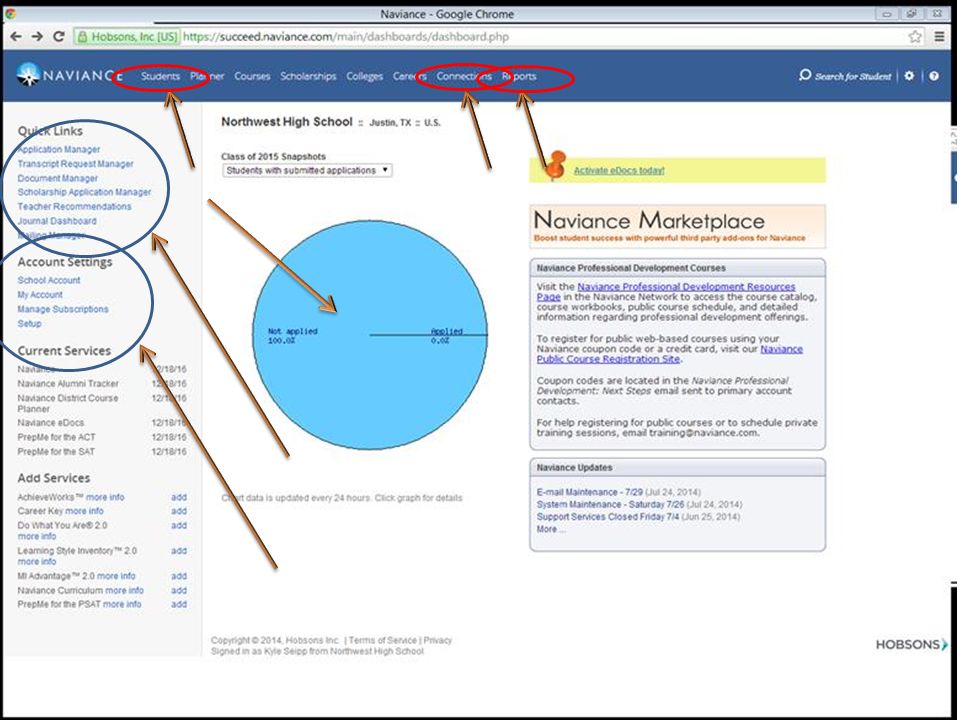The width and height of the screenshot is (960, 720).
Task: Add PrepMe for the PSAT service
Action: (179, 604)
